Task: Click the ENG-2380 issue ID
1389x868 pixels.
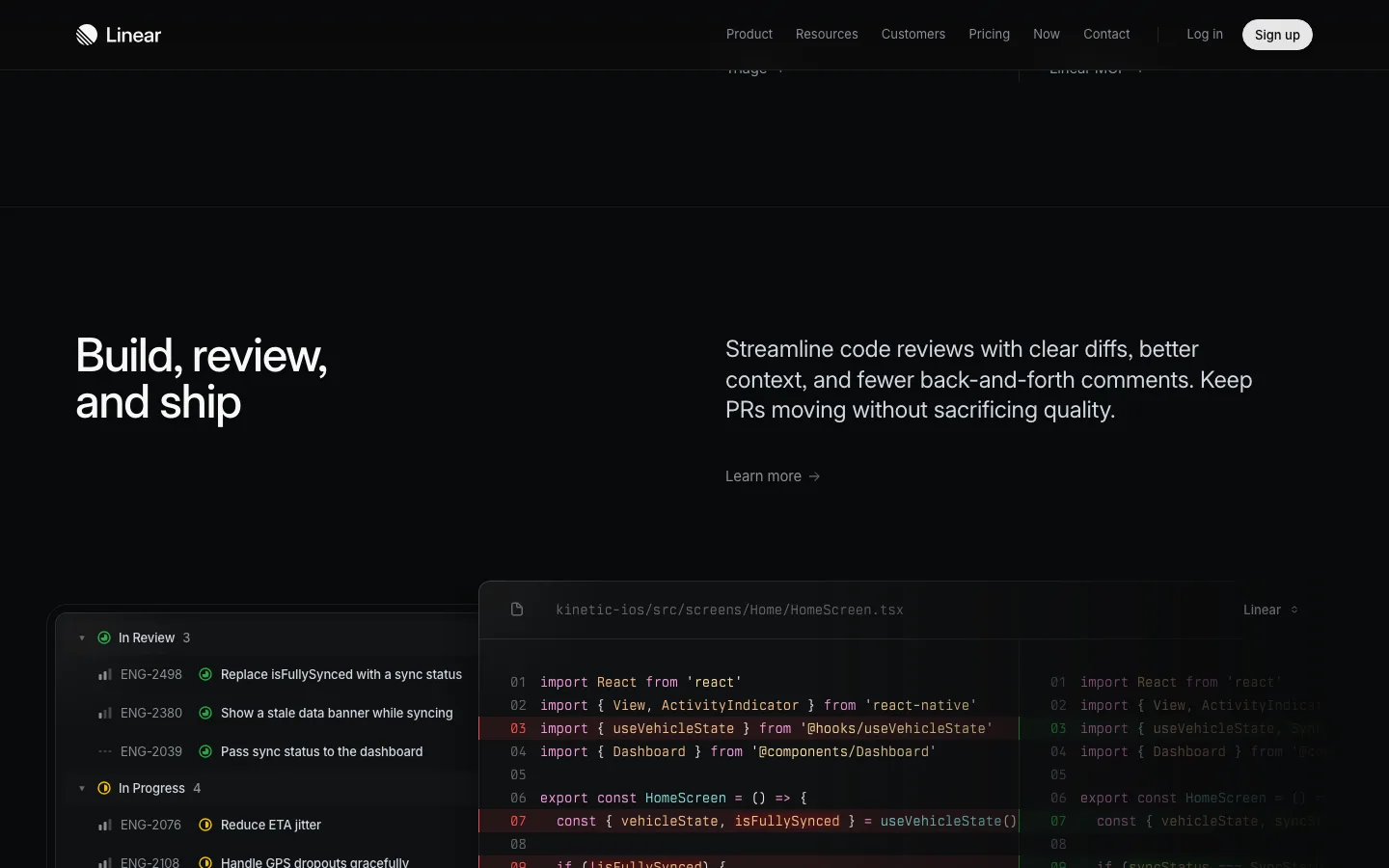Action: 151,713
